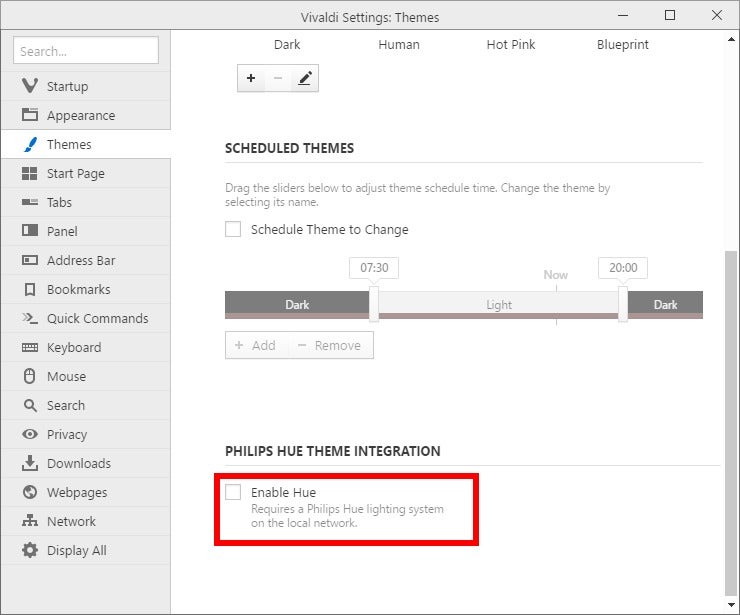The image size is (740, 615).
Task: Enable Schedule Theme to Change checkbox
Action: click(x=233, y=229)
